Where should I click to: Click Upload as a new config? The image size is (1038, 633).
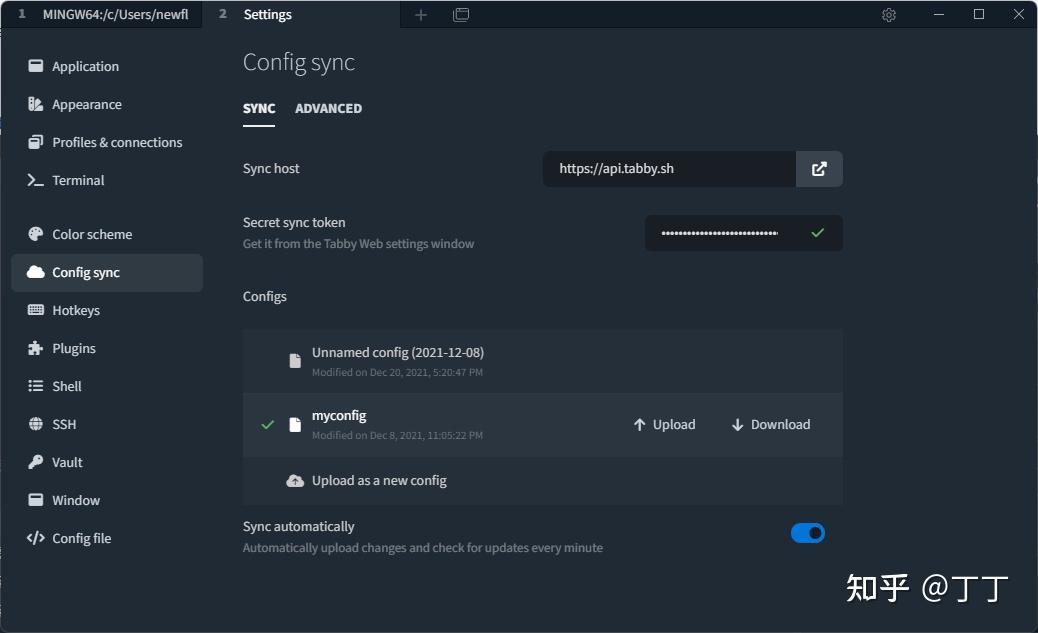(x=378, y=481)
